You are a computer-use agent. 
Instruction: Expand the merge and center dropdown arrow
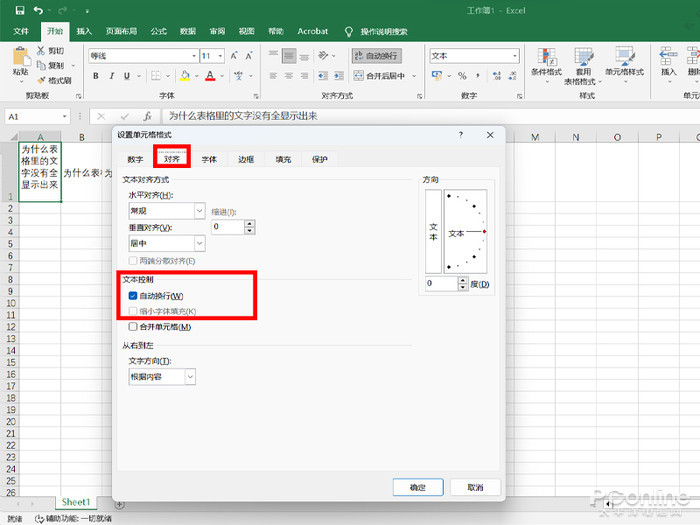click(414, 76)
